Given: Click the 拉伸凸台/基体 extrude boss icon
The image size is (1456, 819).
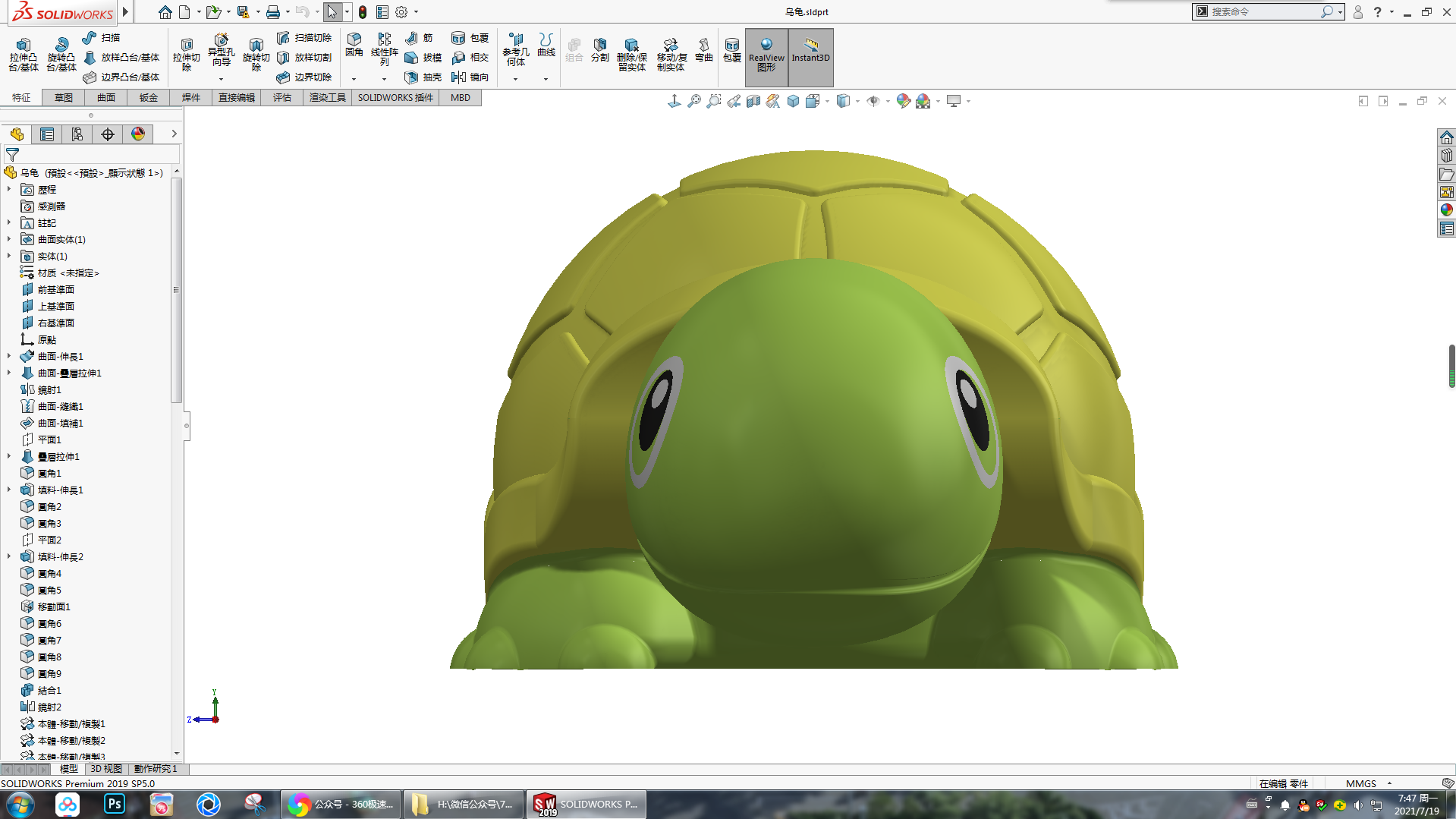Looking at the screenshot, I should pos(24,46).
